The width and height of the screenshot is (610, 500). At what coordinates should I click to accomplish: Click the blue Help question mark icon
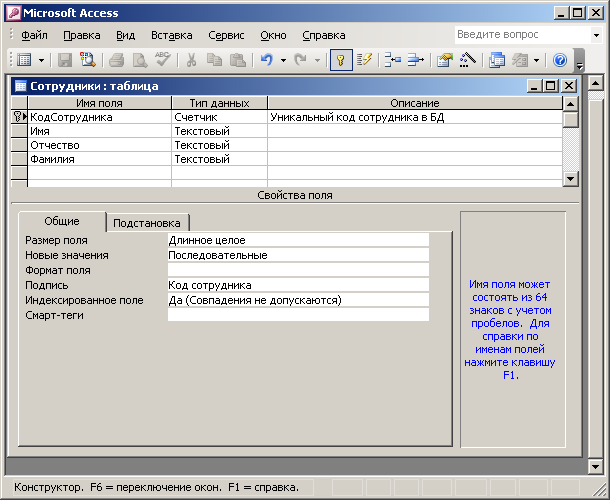[559, 60]
